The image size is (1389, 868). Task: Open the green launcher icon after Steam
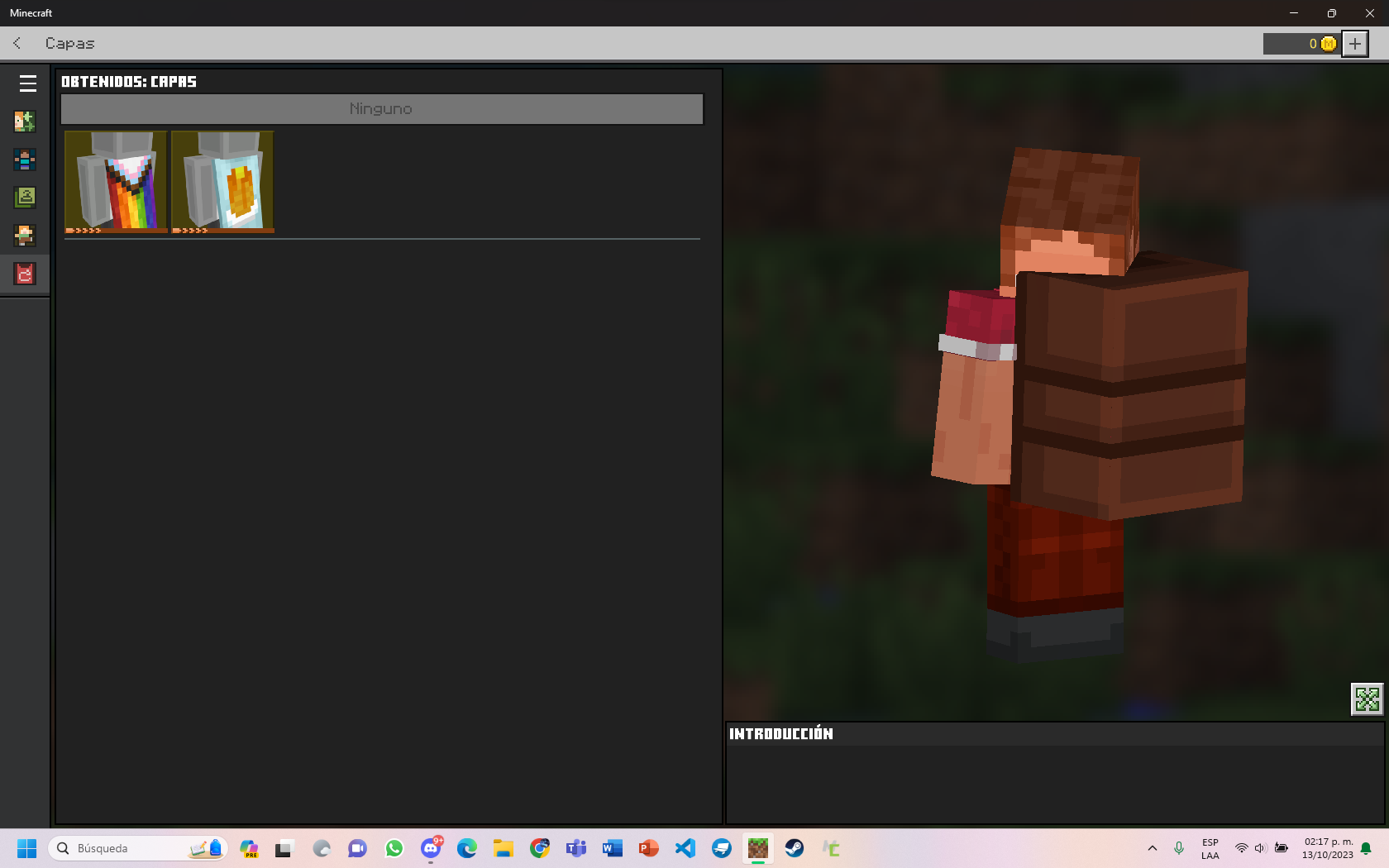click(x=831, y=848)
